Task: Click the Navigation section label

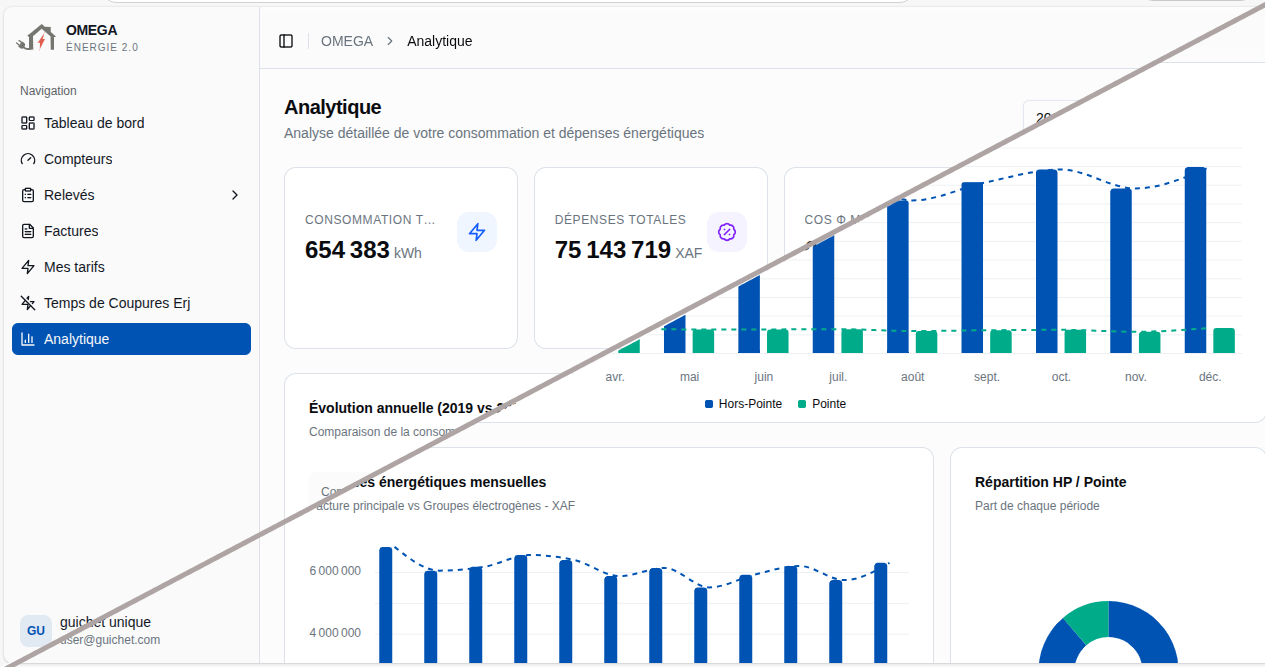Action: click(x=48, y=91)
